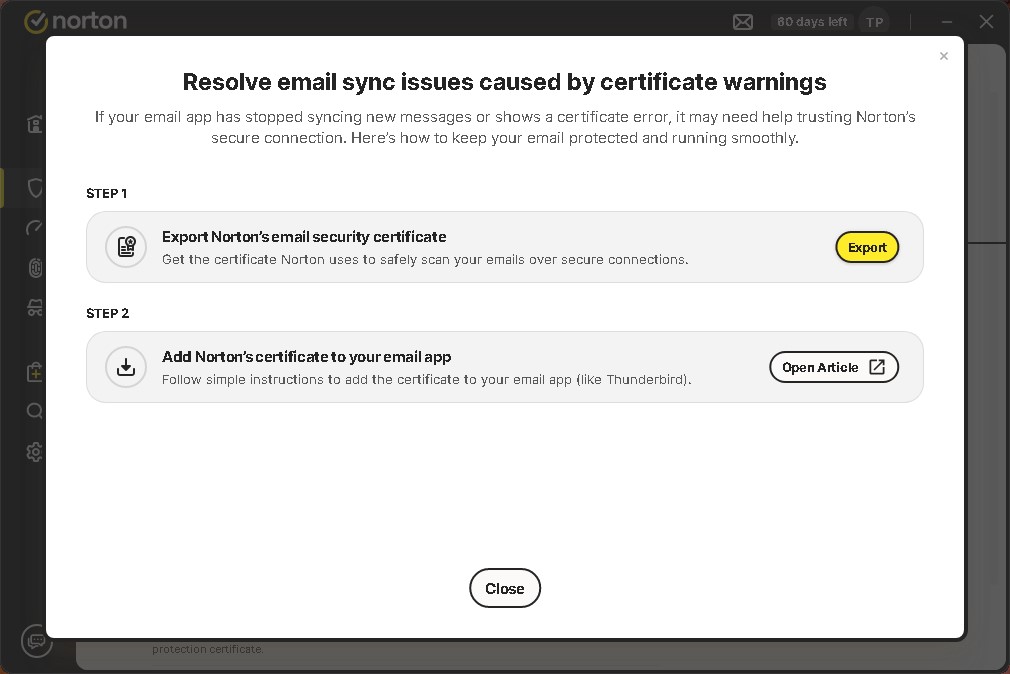1010x674 pixels.
Task: Click the yellow Export button
Action: coord(867,247)
